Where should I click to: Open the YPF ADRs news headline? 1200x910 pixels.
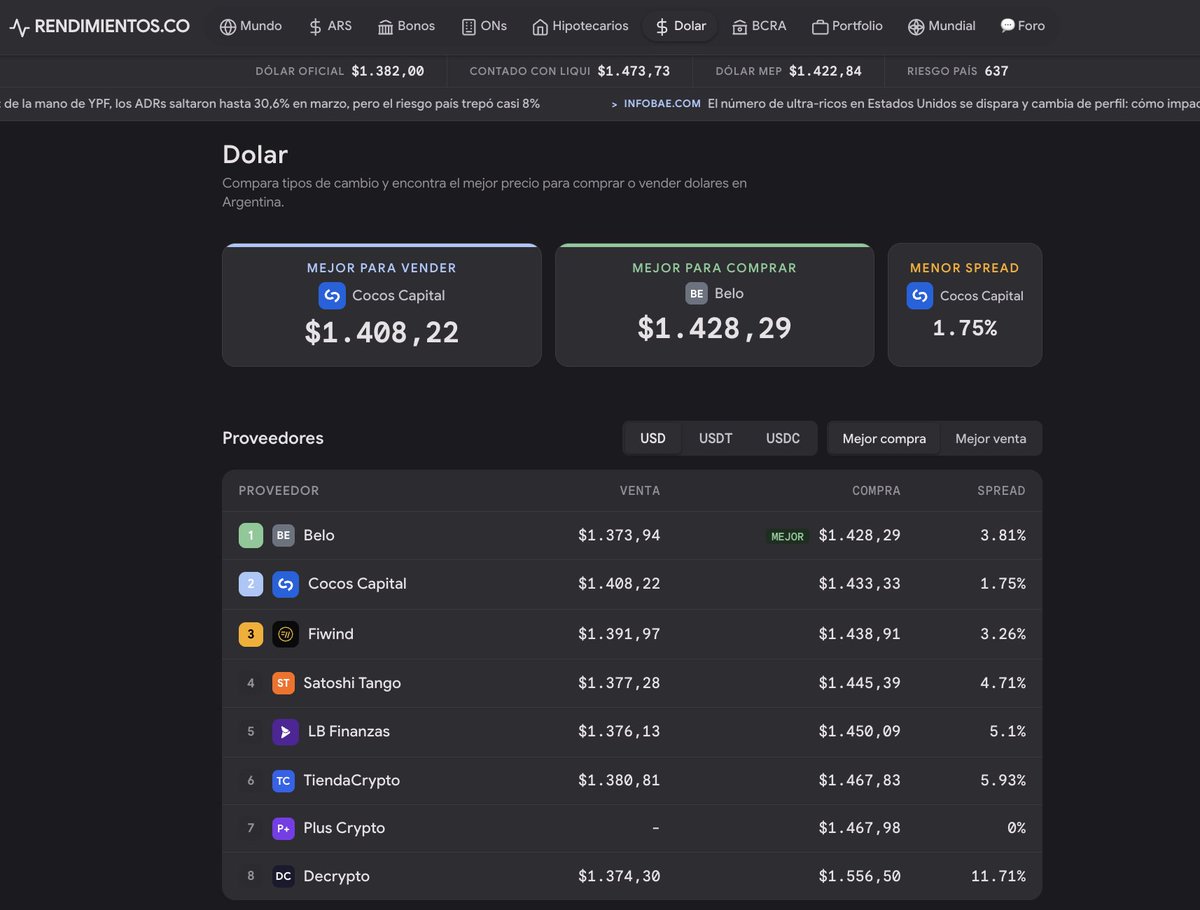(270, 104)
